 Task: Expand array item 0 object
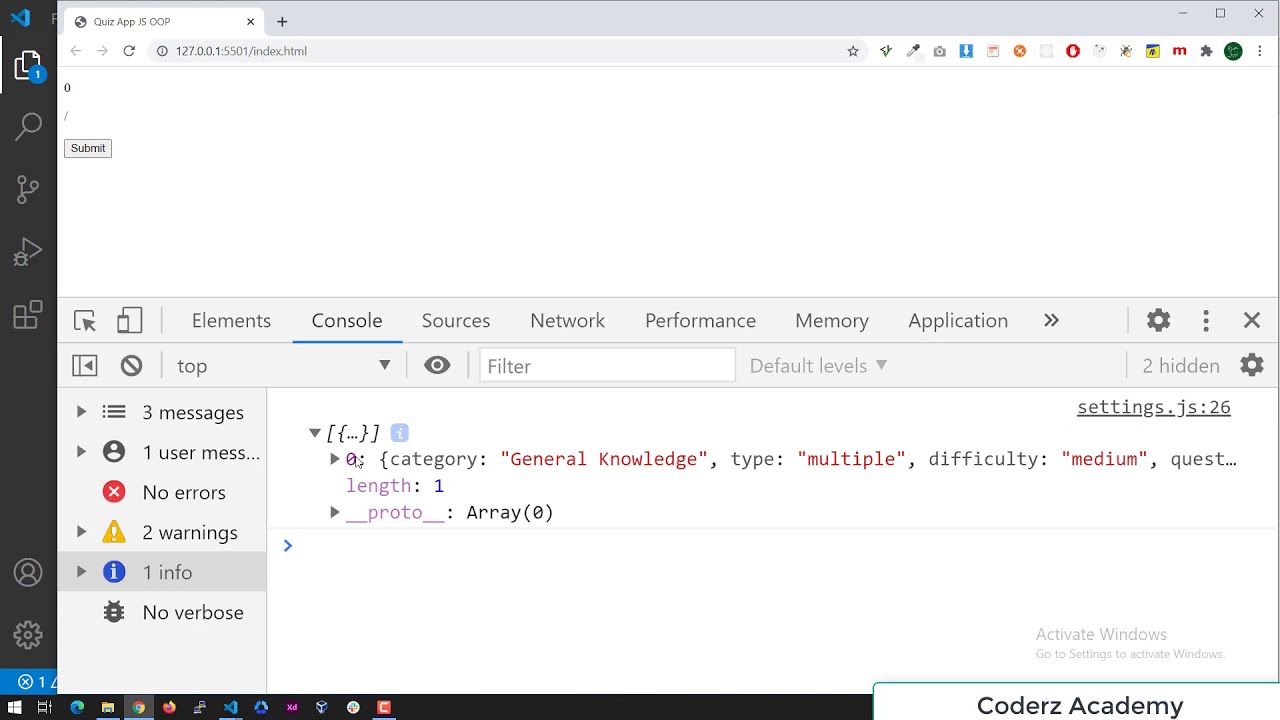335,459
